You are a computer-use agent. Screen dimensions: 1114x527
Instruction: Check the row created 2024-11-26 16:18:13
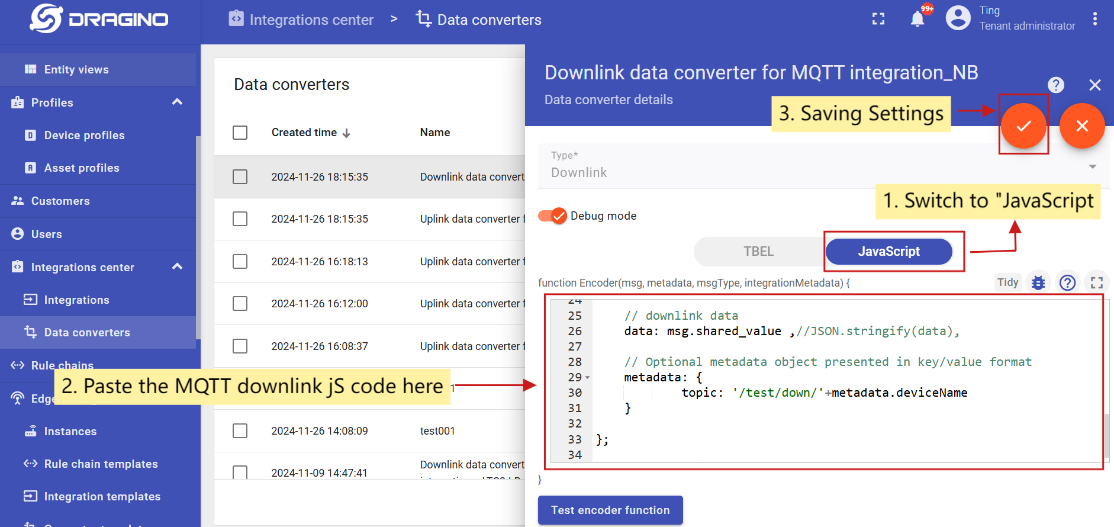click(x=240, y=261)
